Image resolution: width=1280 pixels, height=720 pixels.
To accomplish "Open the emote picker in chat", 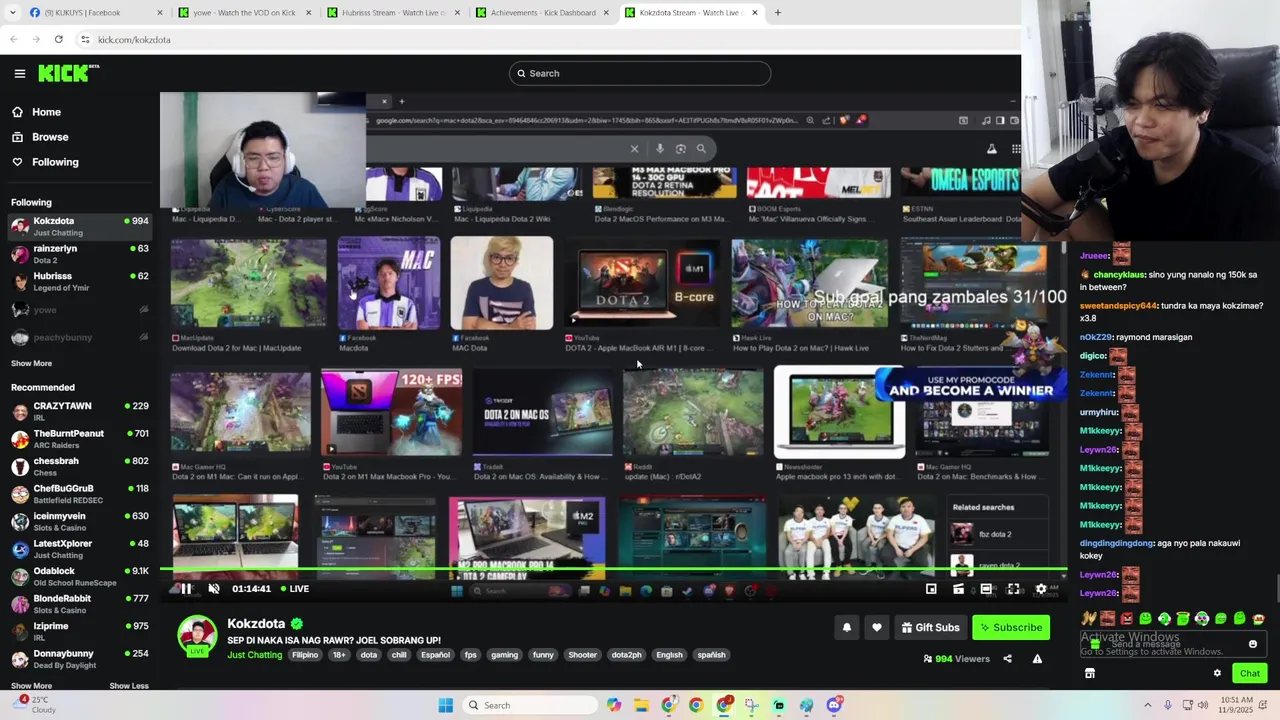I will pos(1253,644).
